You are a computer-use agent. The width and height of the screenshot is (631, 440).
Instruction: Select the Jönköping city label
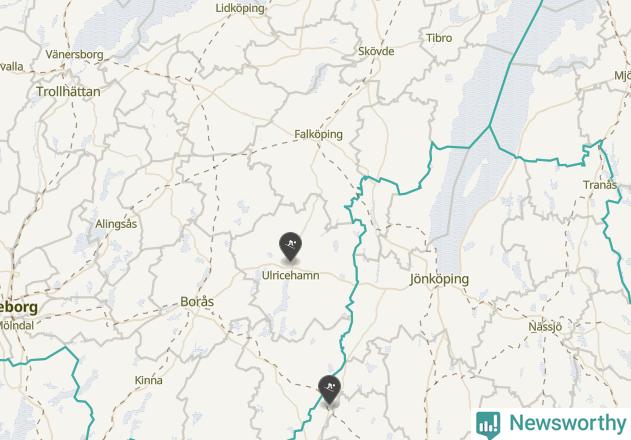pyautogui.click(x=439, y=279)
